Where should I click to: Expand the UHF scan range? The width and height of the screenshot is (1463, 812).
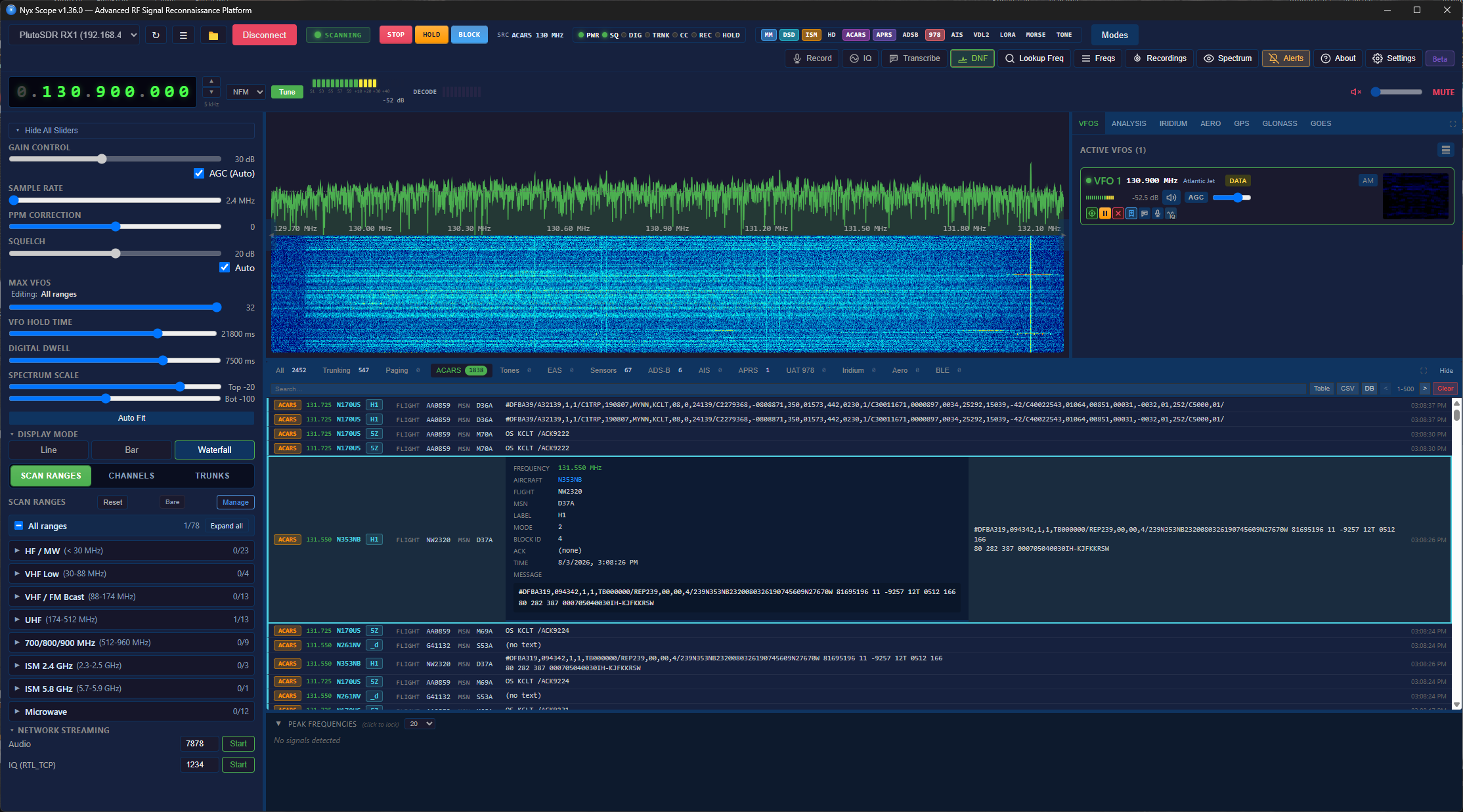[131, 620]
